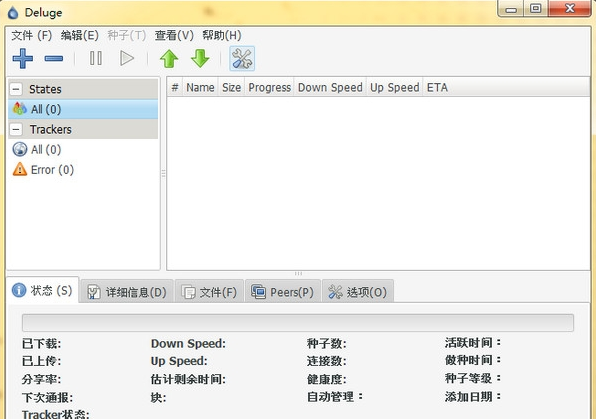The height and width of the screenshot is (419, 596).
Task: Click the sidebar vertical splitter handle
Action: click(163, 173)
